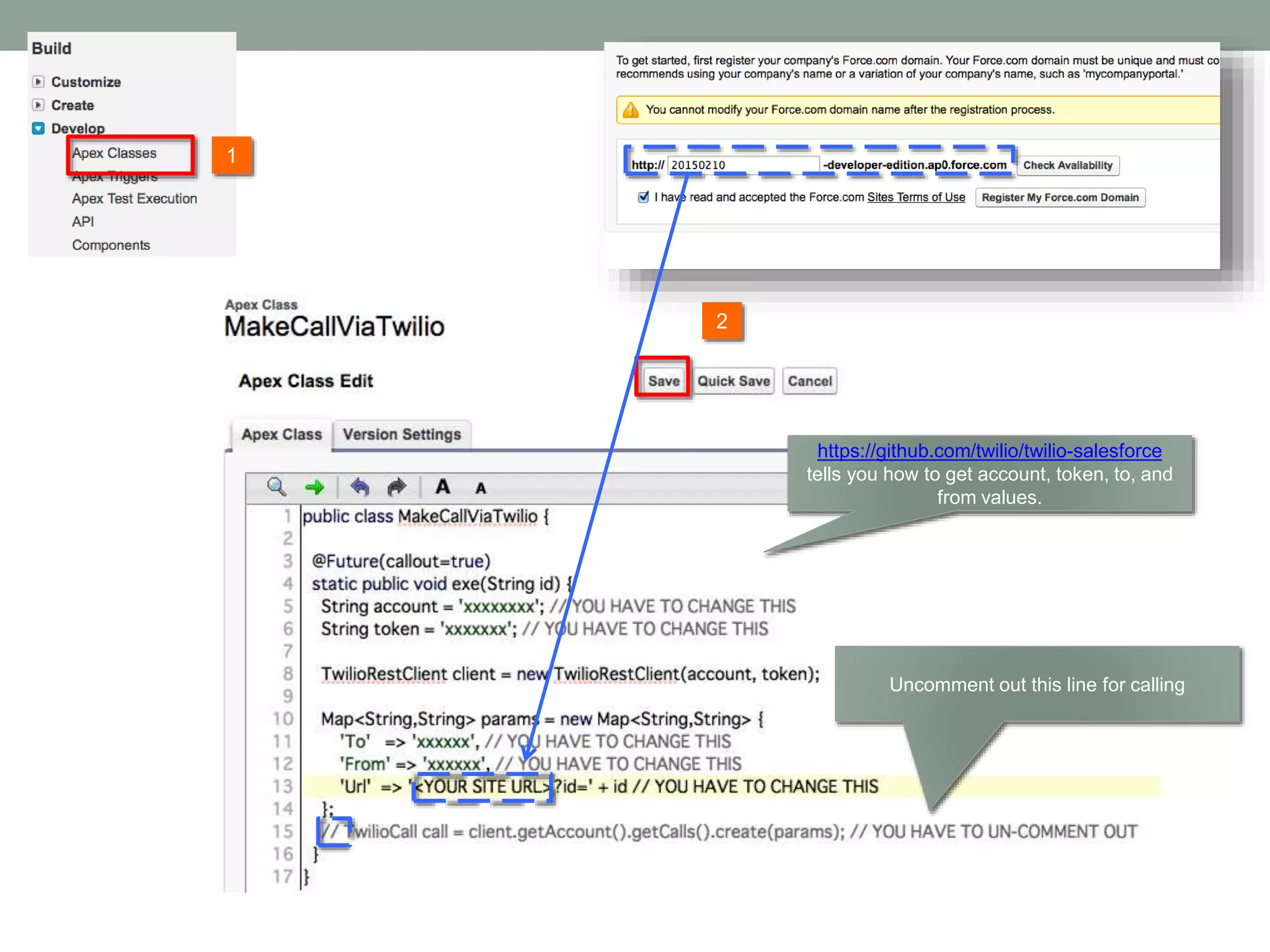
Task: Open the Sites Terms of Use link
Action: click(916, 197)
